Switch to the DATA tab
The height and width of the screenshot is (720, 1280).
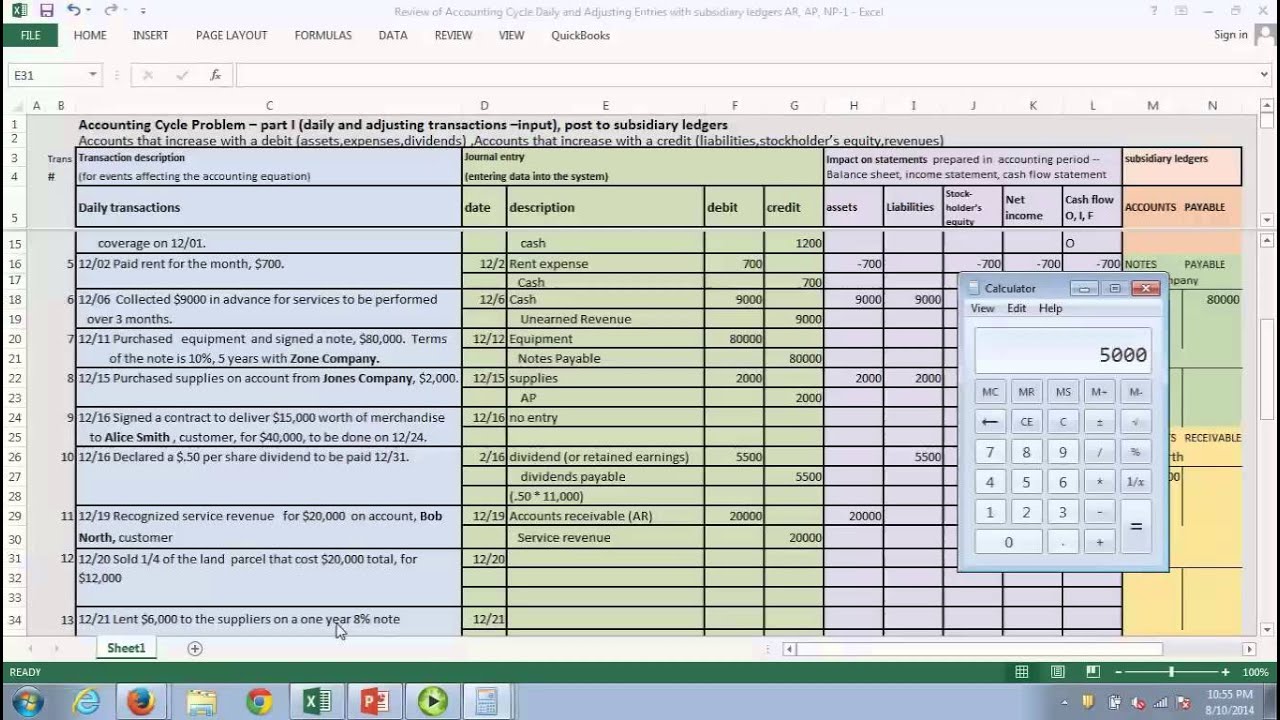(x=393, y=35)
